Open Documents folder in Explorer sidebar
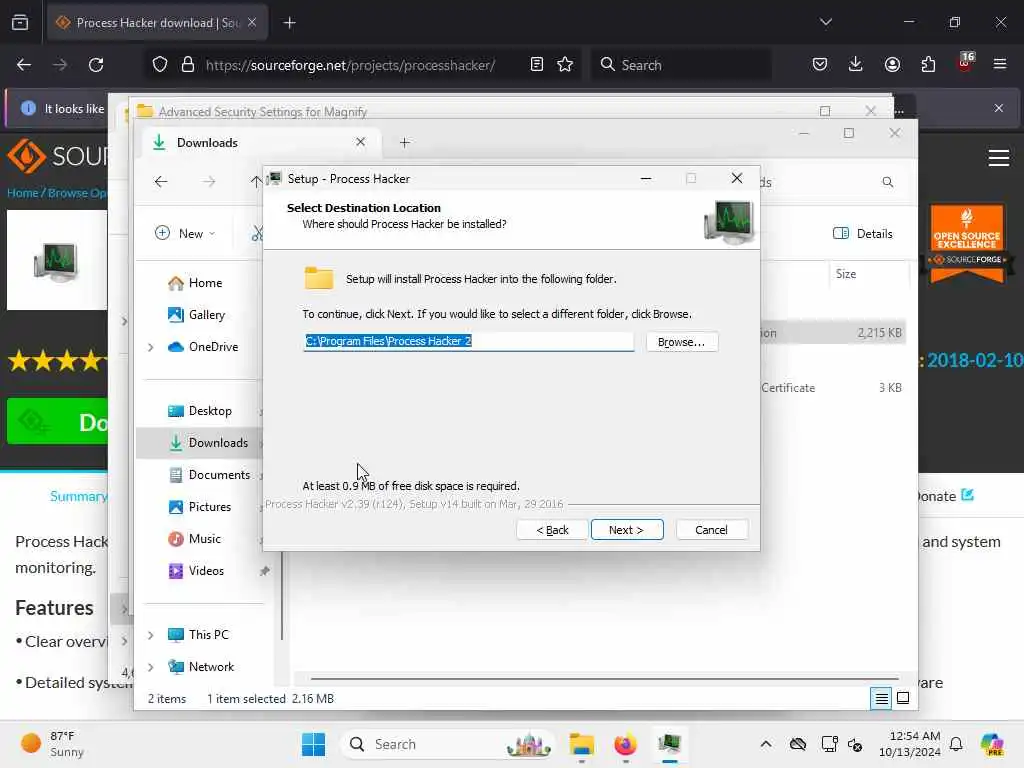The image size is (1024, 768). 209,475
